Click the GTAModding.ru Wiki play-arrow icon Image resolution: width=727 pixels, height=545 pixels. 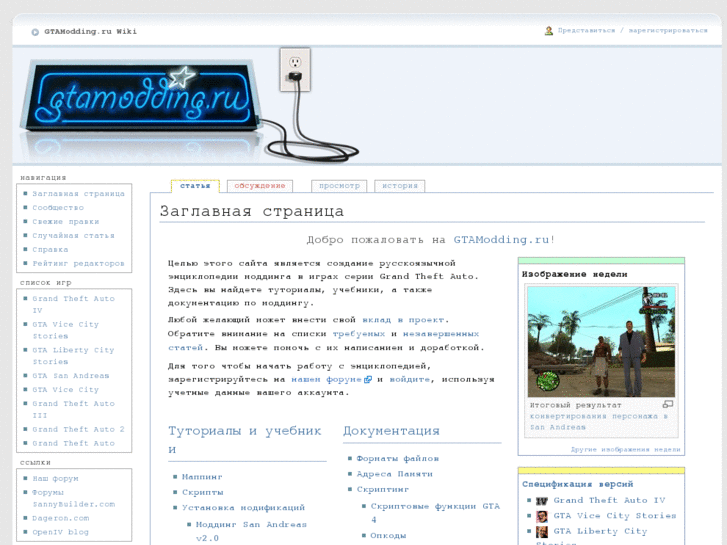tap(35, 32)
